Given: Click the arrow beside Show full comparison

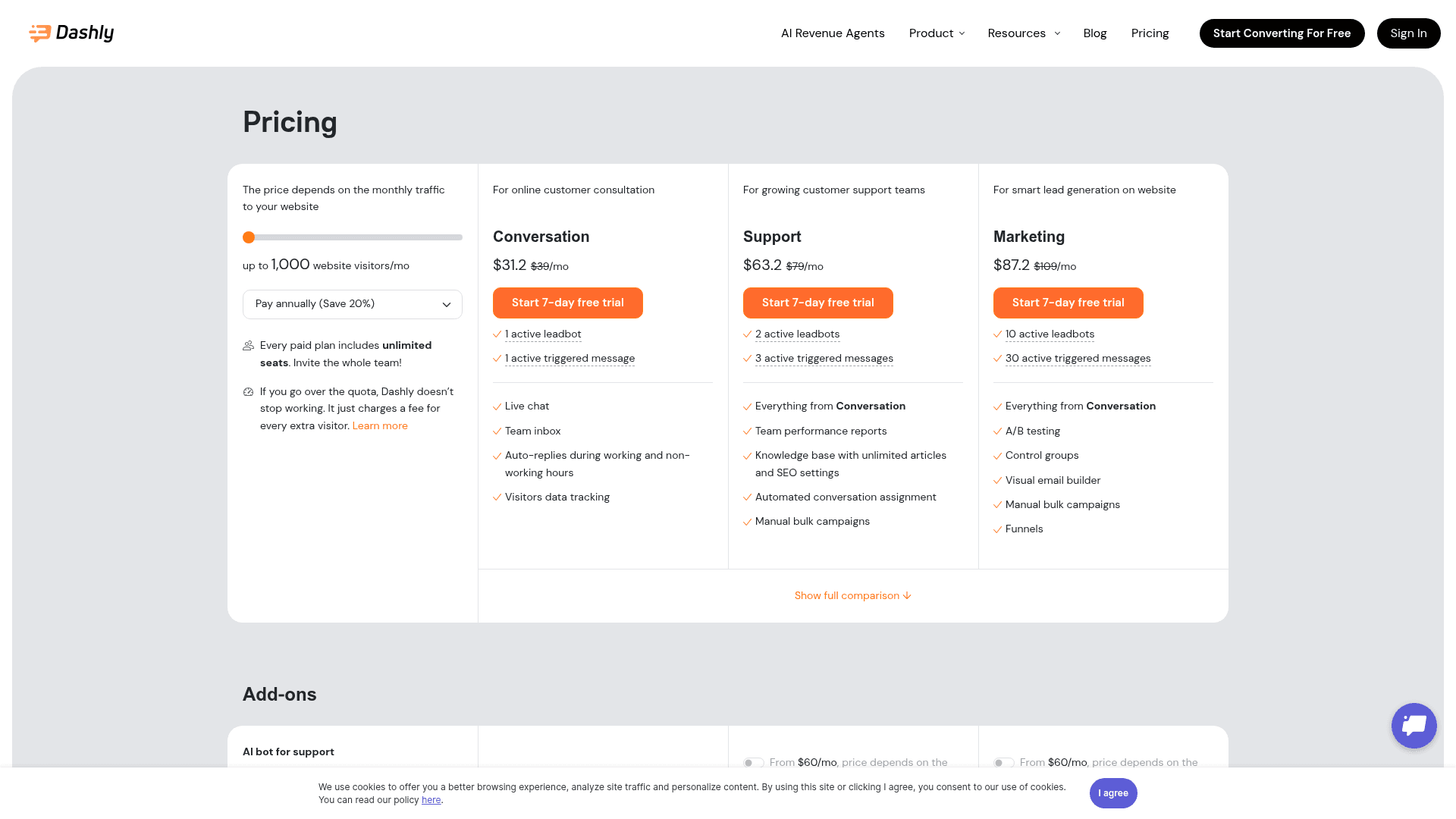Looking at the screenshot, I should point(907,596).
